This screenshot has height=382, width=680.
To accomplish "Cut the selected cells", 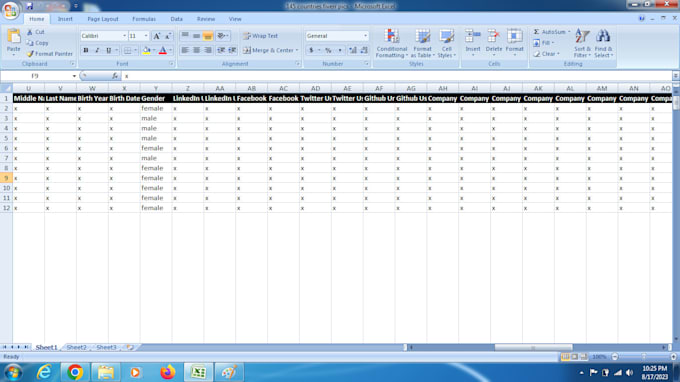I will (36, 32).
